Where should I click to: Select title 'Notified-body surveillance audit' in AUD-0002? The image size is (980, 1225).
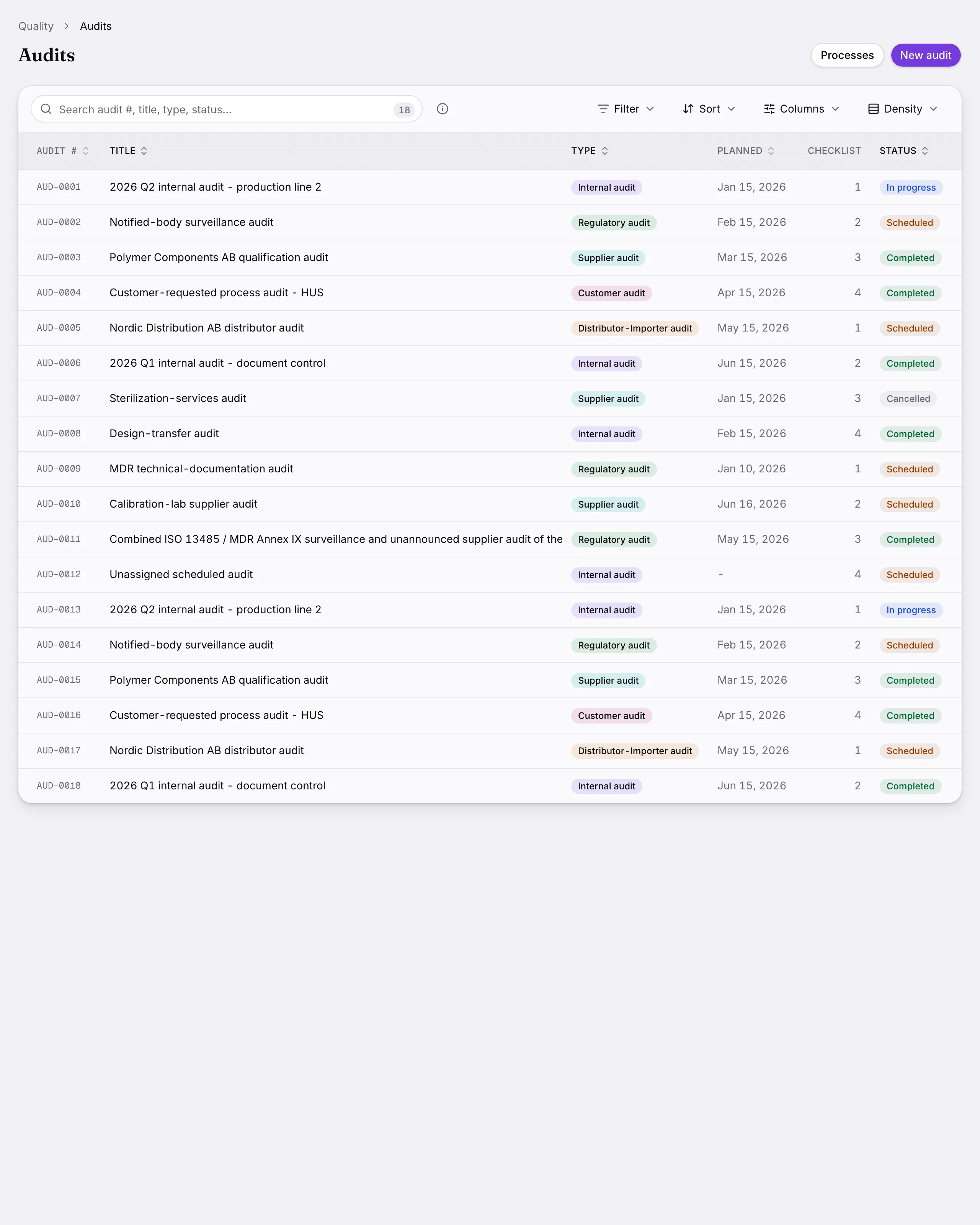191,222
